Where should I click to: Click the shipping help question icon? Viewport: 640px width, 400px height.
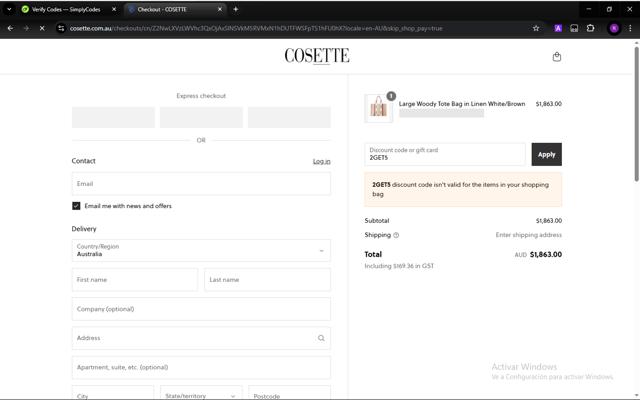coord(396,235)
